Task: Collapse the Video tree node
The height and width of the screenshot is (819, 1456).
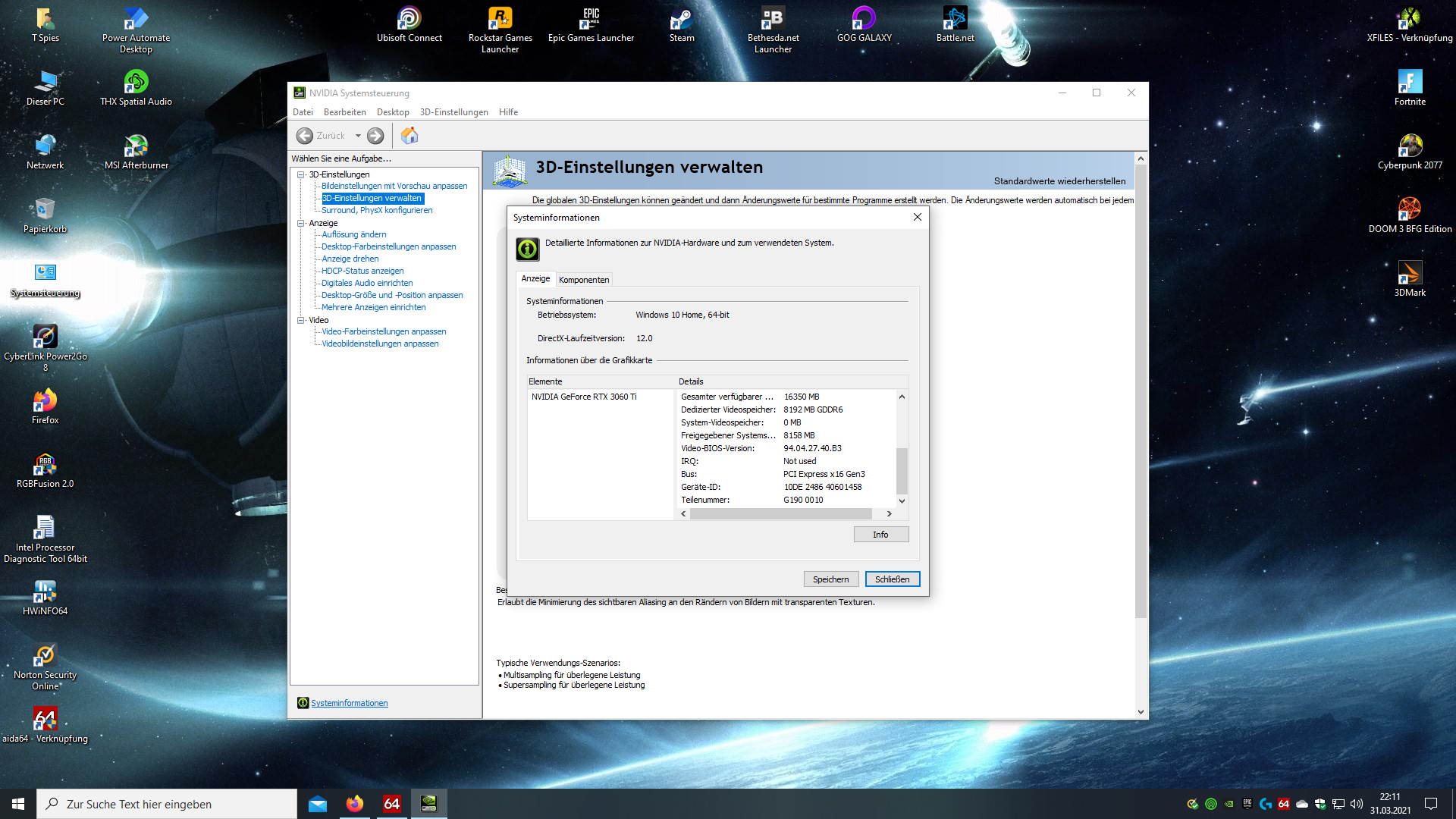Action: click(301, 320)
